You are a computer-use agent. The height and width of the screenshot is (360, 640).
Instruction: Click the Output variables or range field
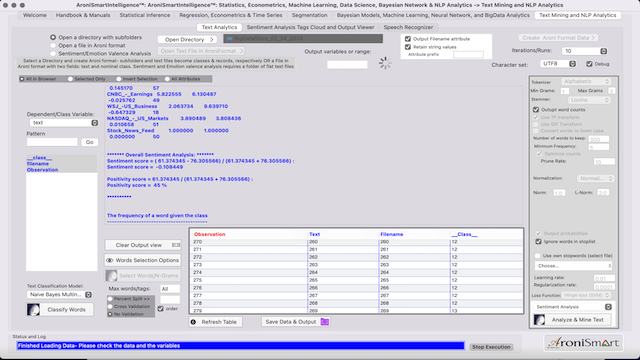pos(347,64)
